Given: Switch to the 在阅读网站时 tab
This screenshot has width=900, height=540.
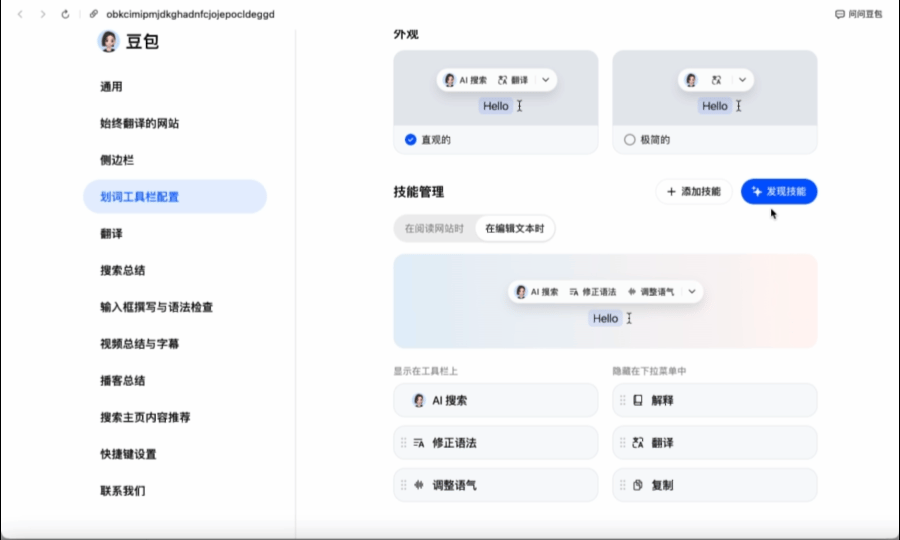Looking at the screenshot, I should pyautogui.click(x=435, y=228).
